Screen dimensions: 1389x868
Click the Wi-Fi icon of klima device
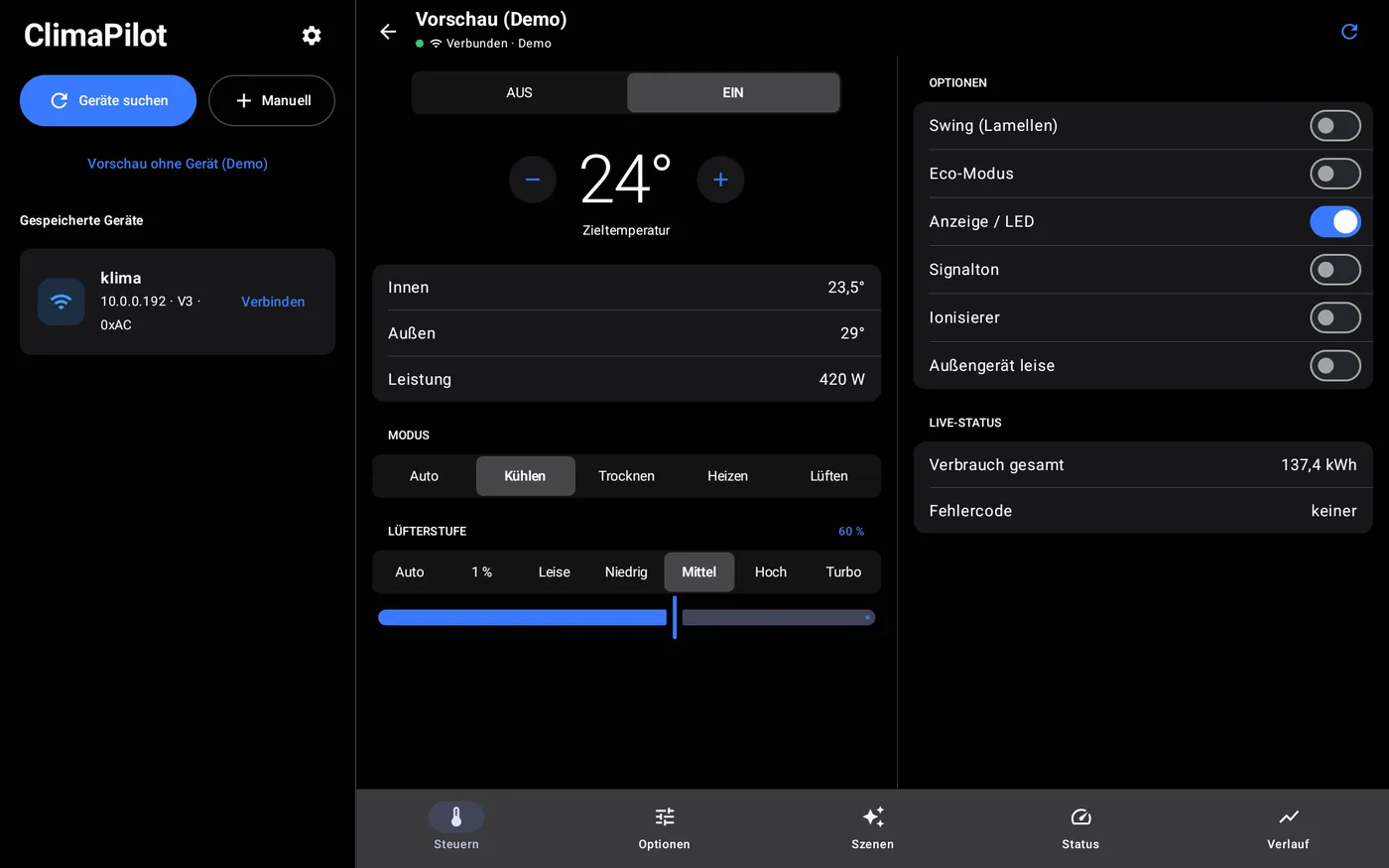[62, 302]
